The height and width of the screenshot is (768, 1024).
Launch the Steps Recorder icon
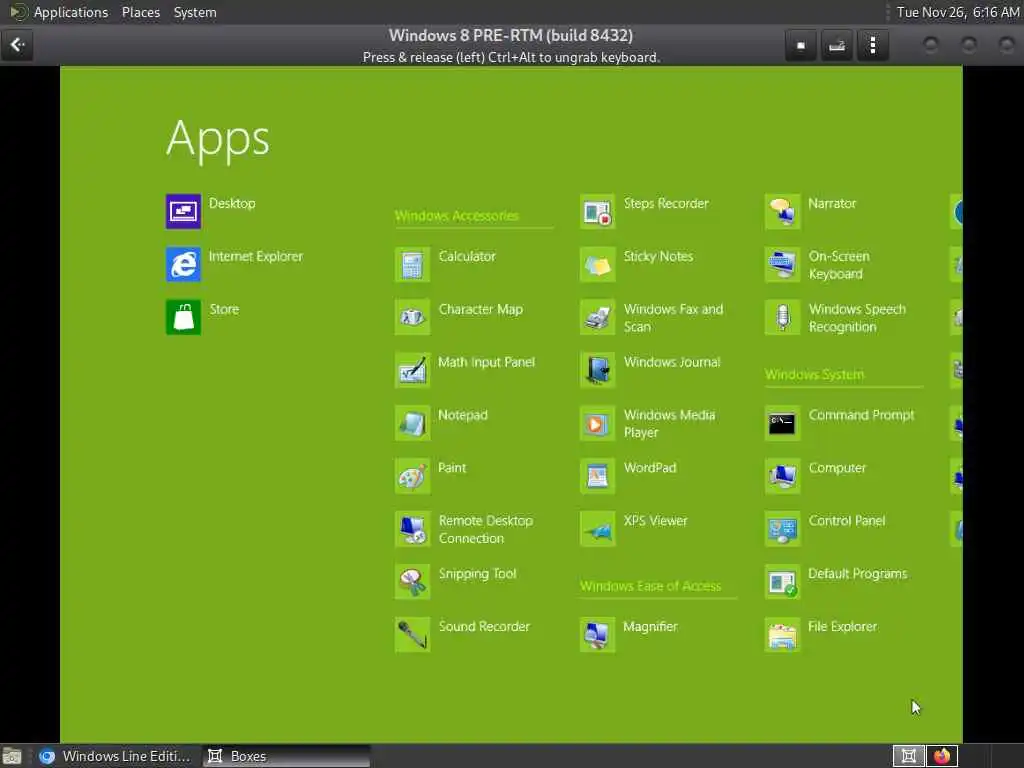[597, 212]
